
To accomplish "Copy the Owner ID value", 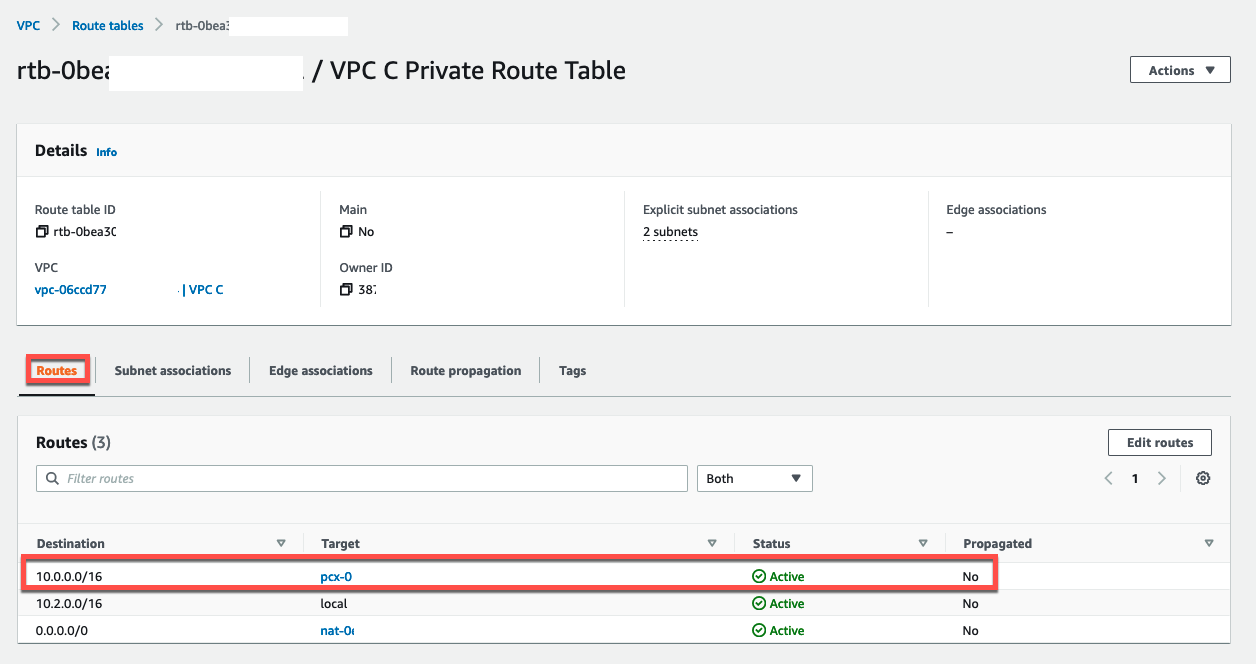I will point(346,290).
